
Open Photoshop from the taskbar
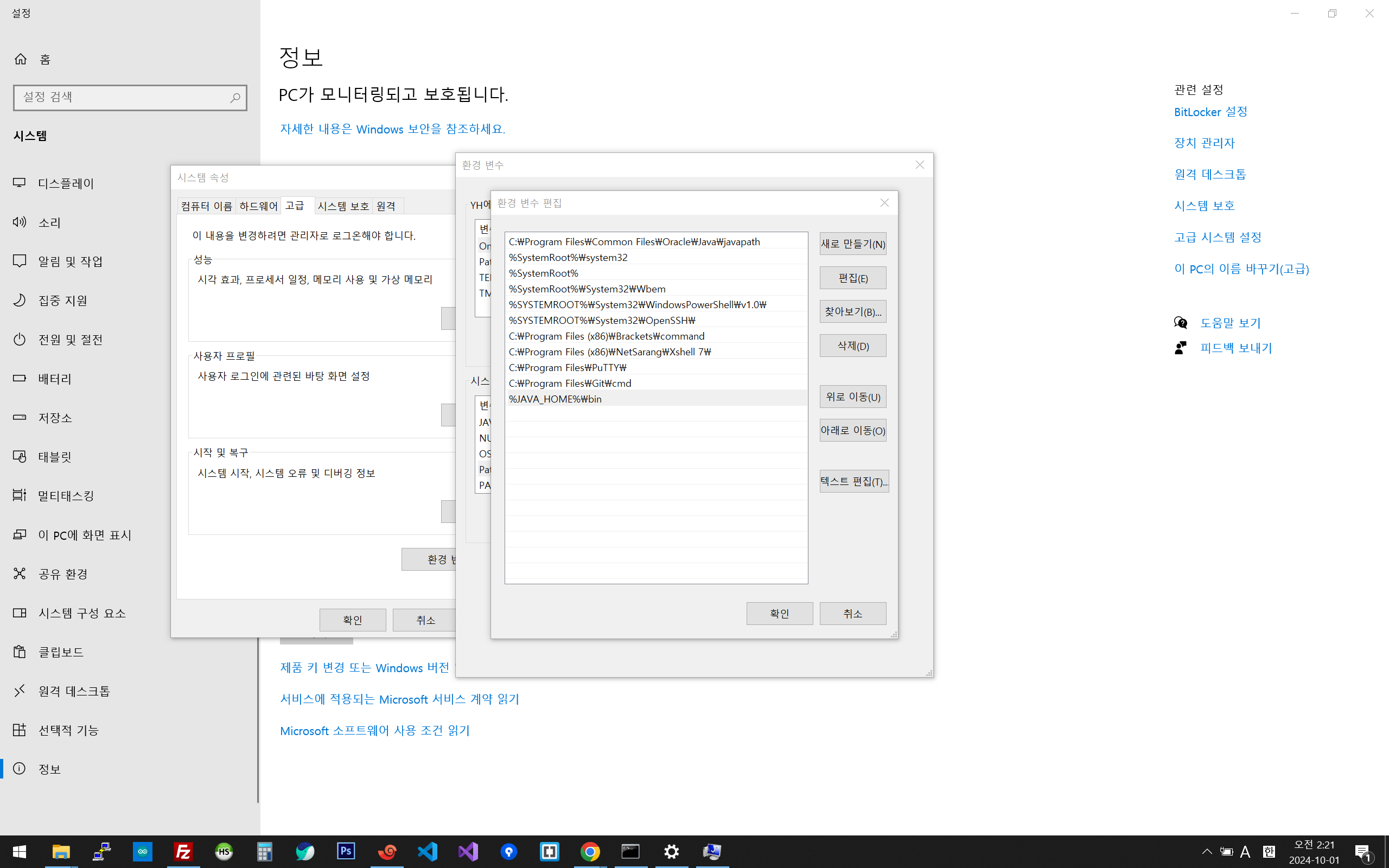click(x=346, y=851)
